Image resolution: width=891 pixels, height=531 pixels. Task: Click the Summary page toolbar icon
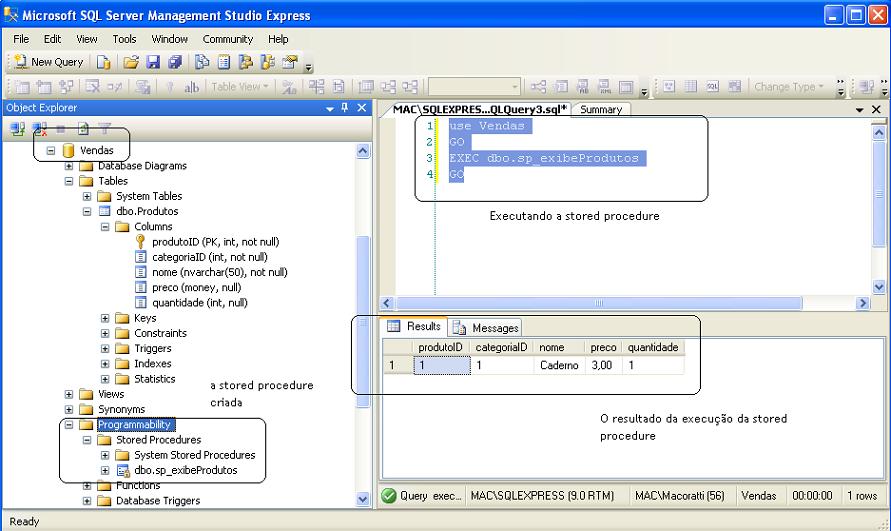[x=224, y=62]
